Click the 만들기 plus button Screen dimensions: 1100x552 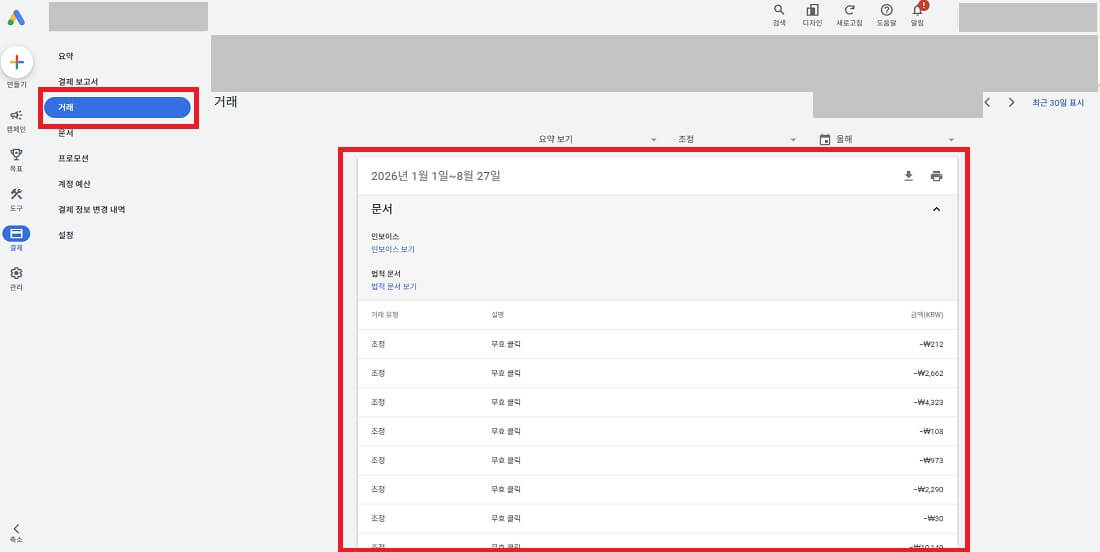tap(17, 62)
